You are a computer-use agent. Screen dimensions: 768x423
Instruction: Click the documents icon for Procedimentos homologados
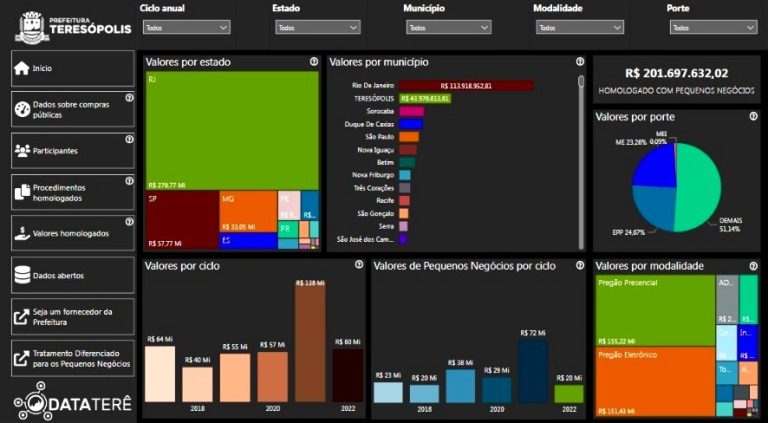[22, 191]
